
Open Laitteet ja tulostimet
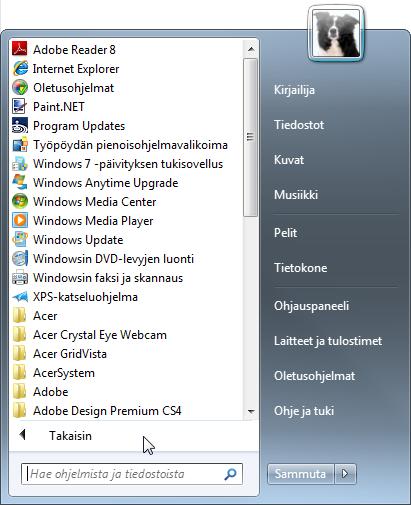[x=328, y=341]
